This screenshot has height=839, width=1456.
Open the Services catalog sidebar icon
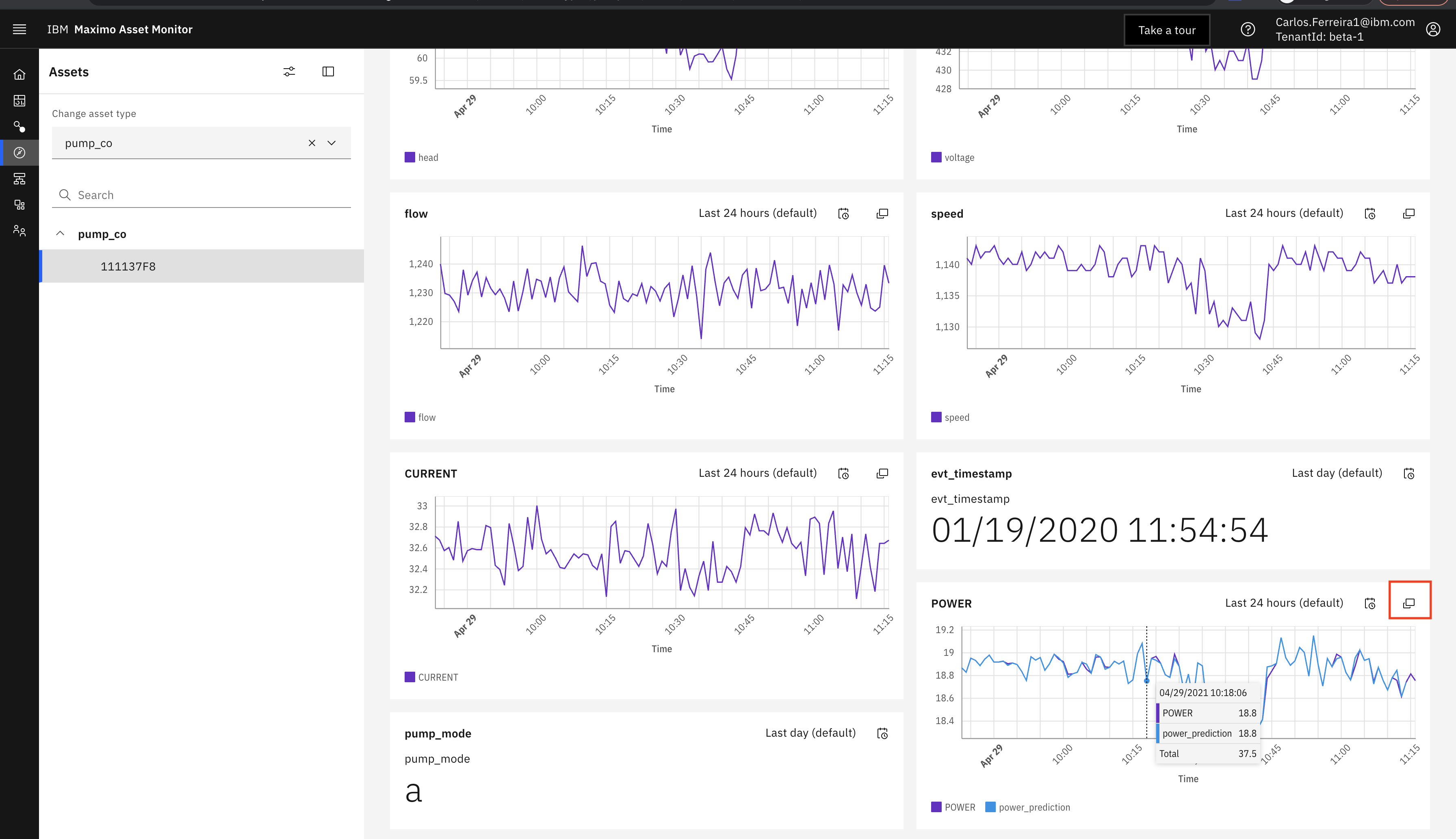19,205
